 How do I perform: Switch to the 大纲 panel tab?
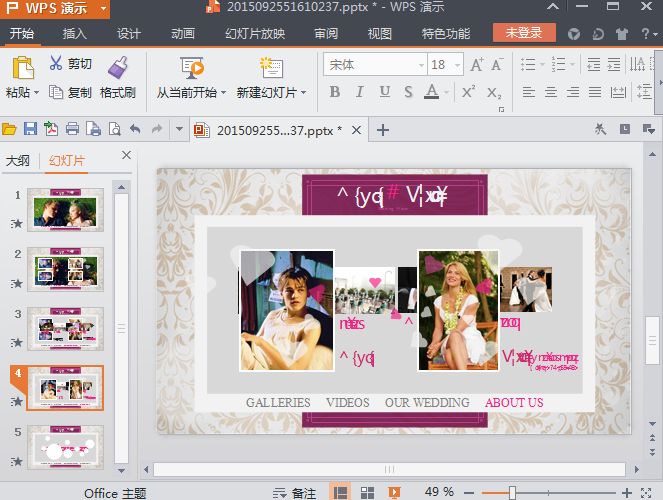click(18, 161)
